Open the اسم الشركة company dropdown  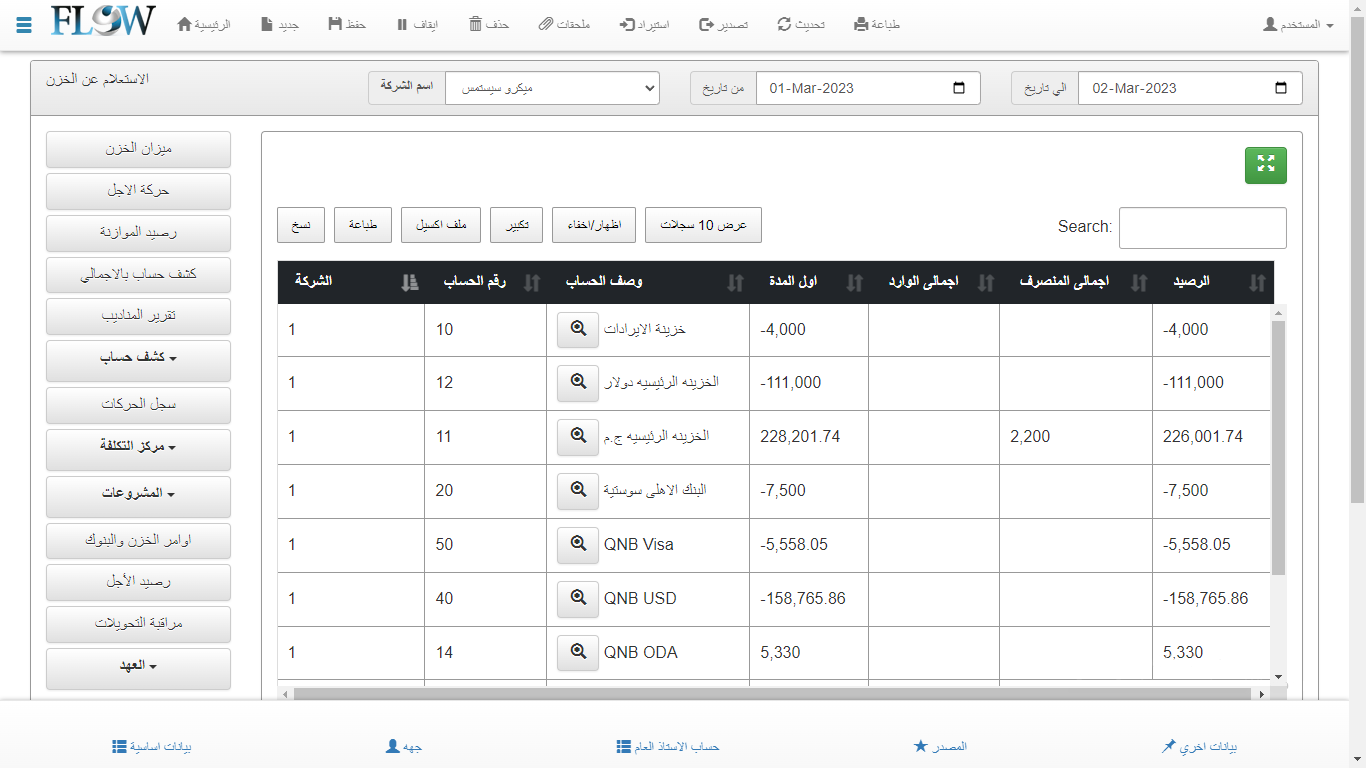(x=552, y=88)
